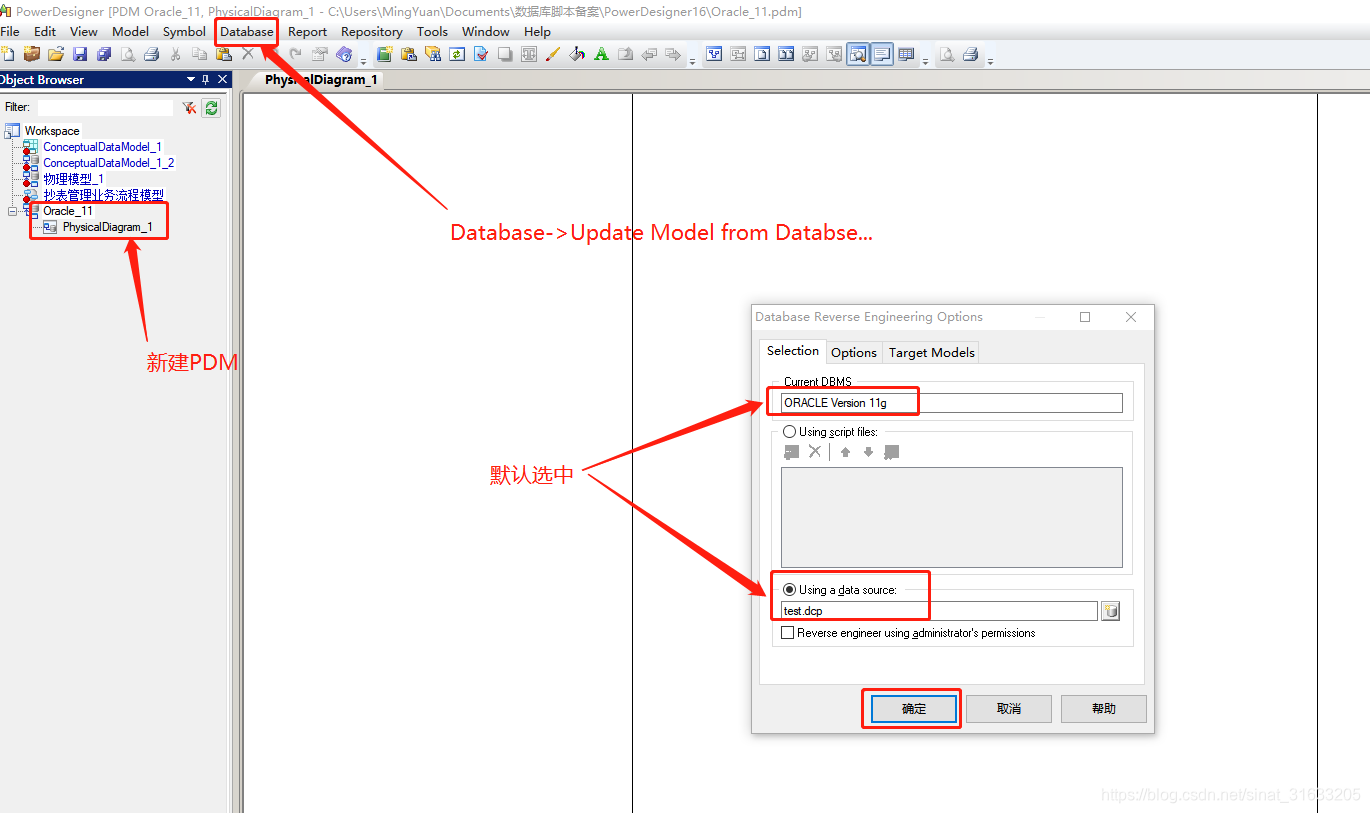This screenshot has width=1370, height=813.
Task: Click the green refresh-arrows toolbar icon
Action: tap(457, 54)
